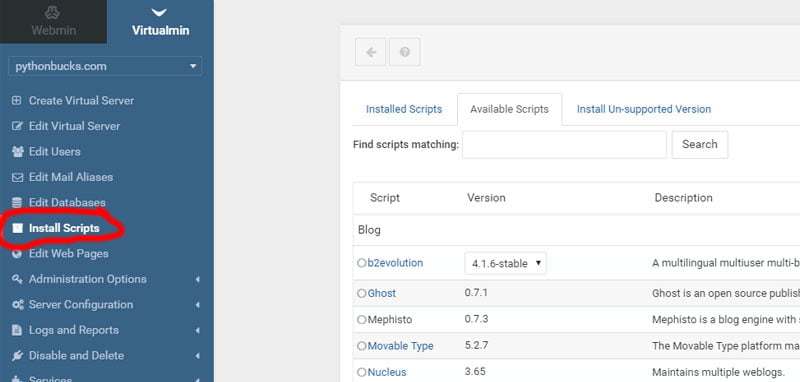Image resolution: width=800 pixels, height=382 pixels.
Task: Click the Find scripts matching input field
Action: tap(564, 145)
